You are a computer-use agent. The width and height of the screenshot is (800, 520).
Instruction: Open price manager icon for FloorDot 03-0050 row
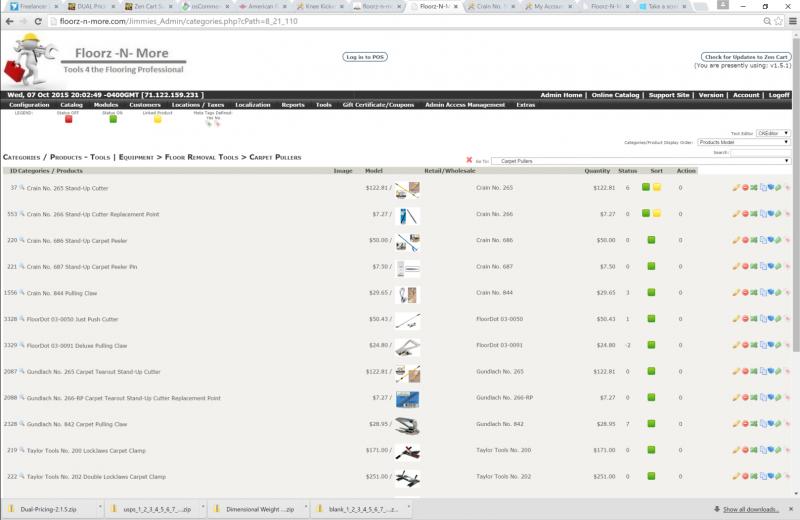778,319
